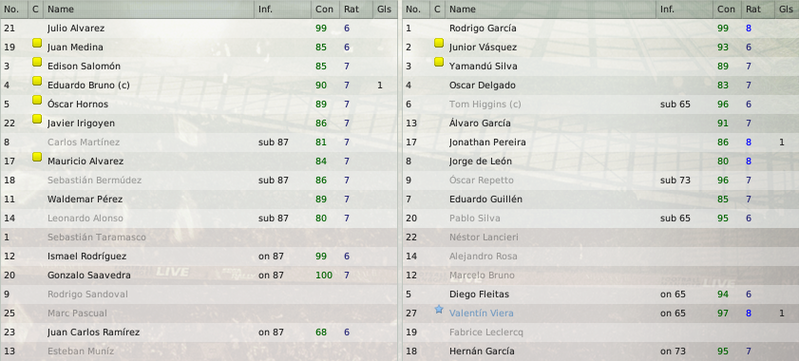The height and width of the screenshot is (361, 799).
Task: Click Eduardo Bruno's yellow card icon
Action: point(37,81)
